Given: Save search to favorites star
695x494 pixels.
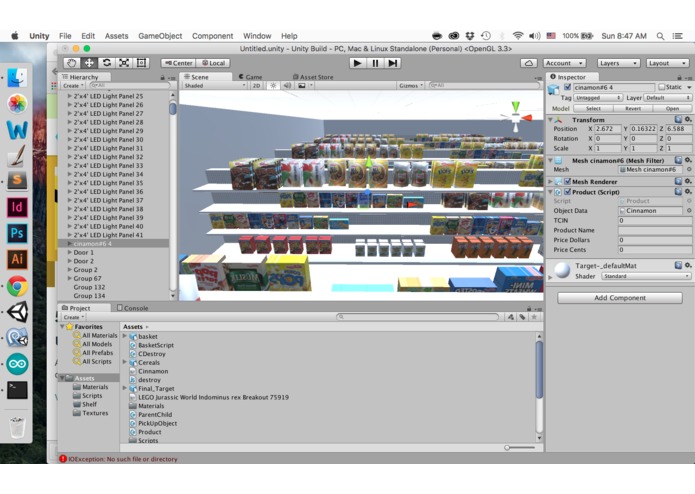Looking at the screenshot, I should pos(535,317).
